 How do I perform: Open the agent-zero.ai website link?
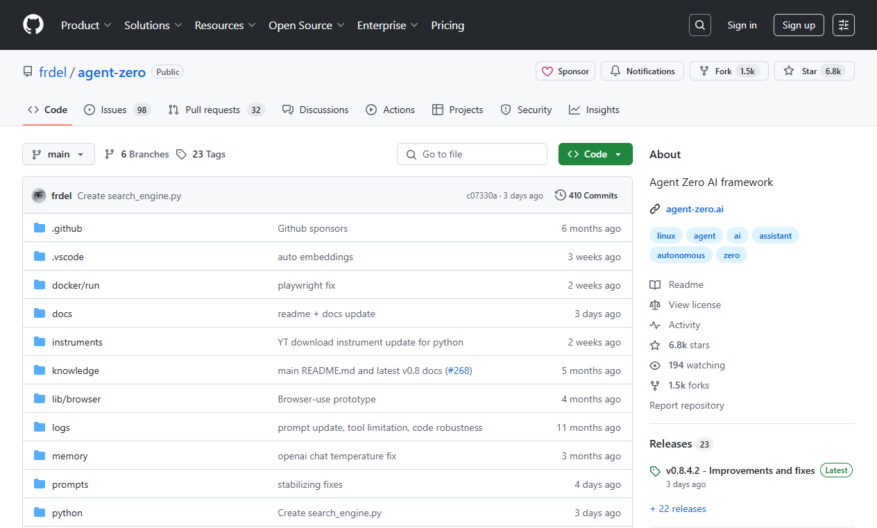point(694,209)
